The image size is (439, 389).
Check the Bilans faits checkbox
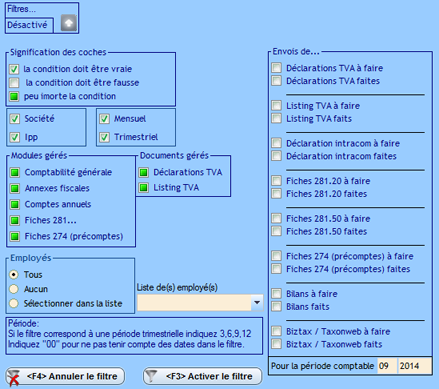click(276, 307)
